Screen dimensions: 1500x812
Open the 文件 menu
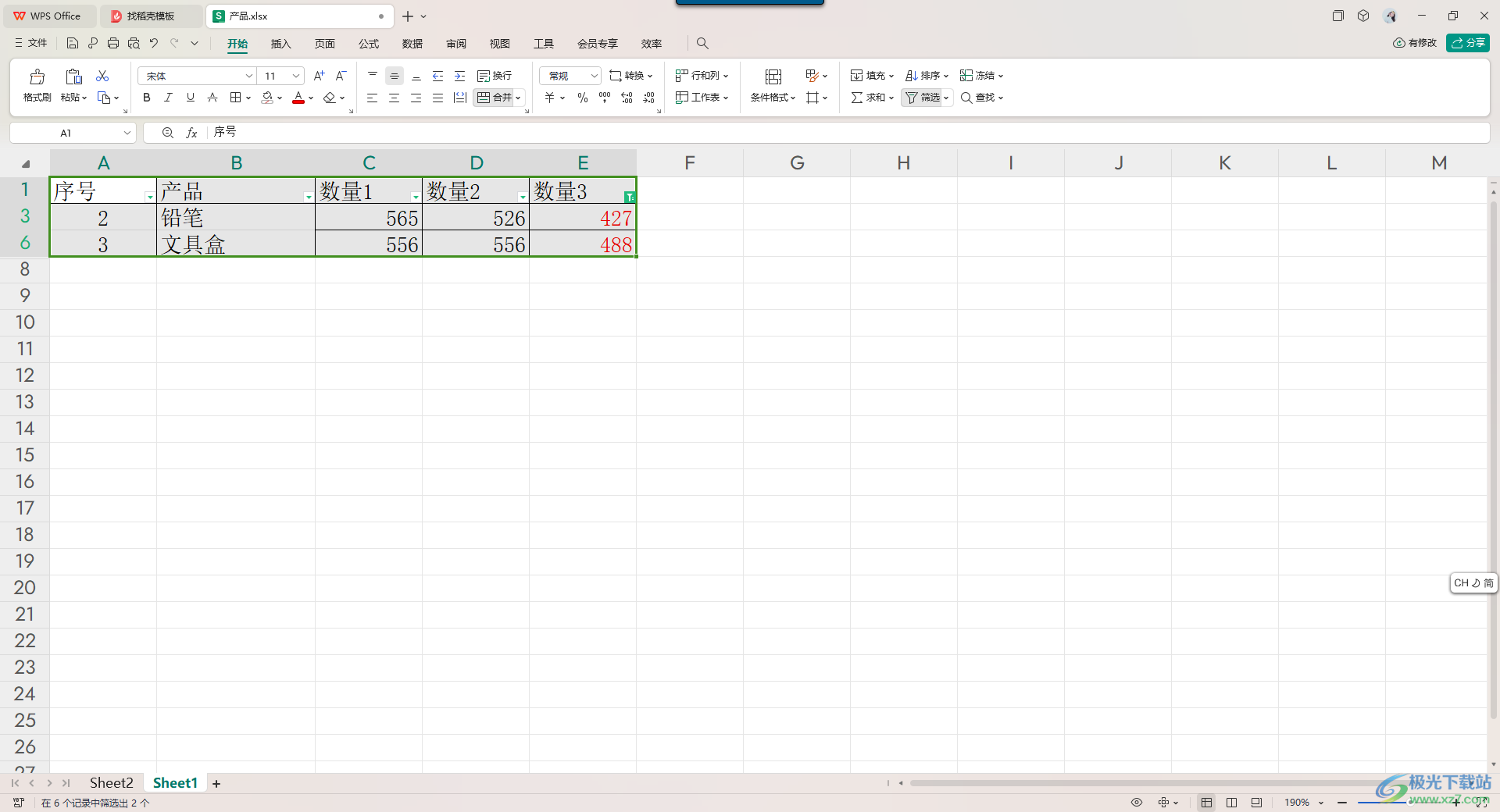[x=31, y=43]
